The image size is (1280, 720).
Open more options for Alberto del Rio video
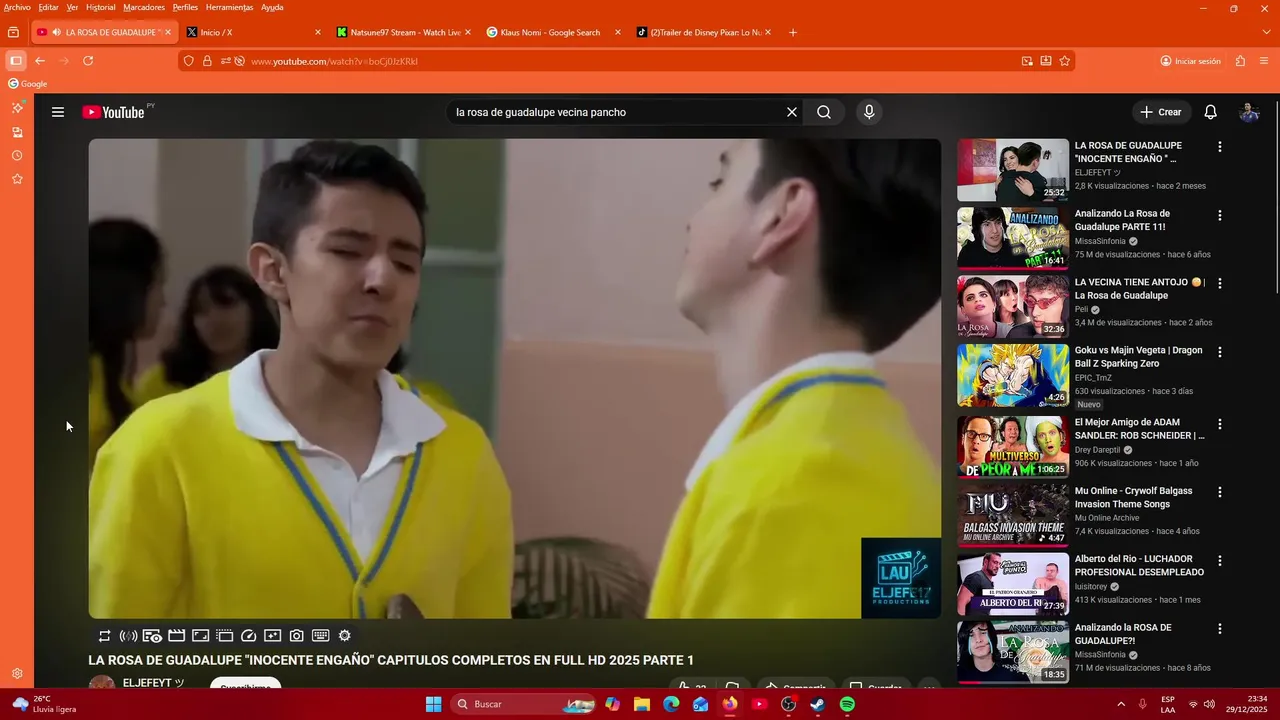coord(1219,560)
